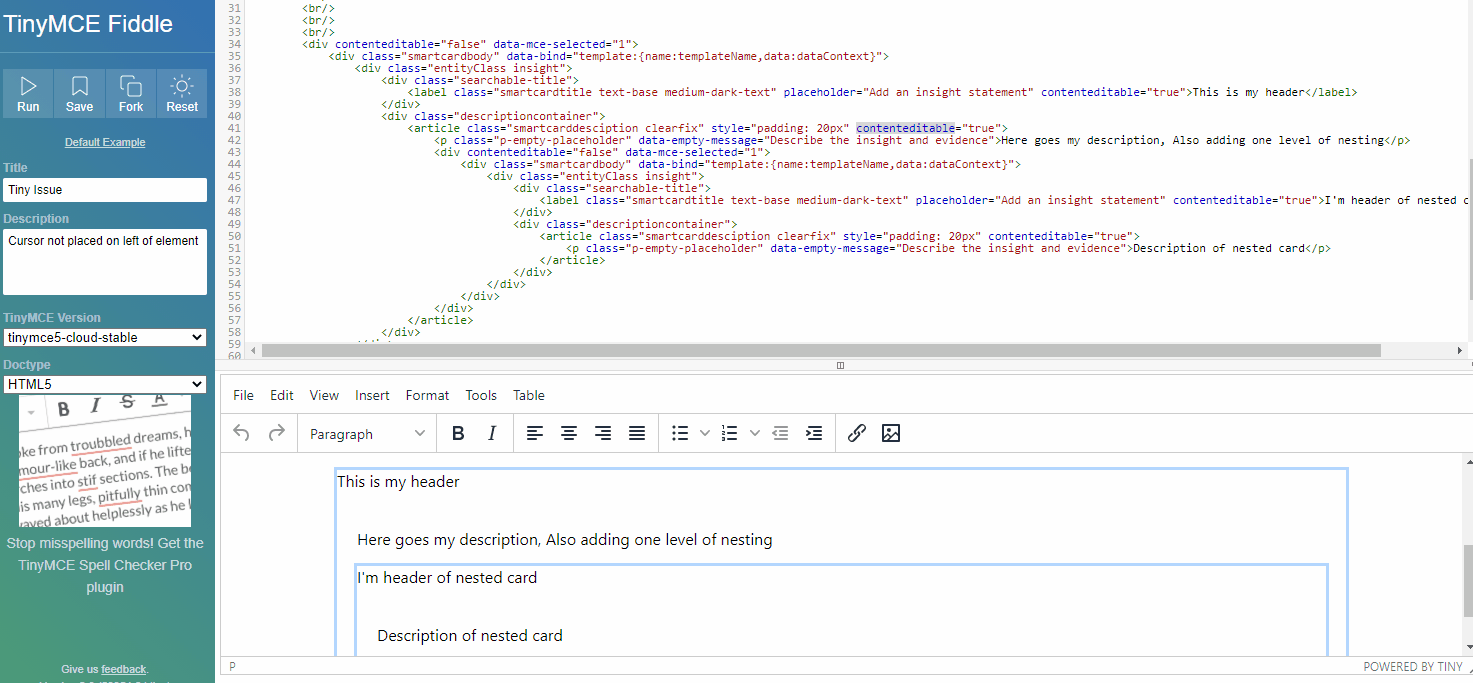
Task: Open the Format menu
Action: (428, 395)
